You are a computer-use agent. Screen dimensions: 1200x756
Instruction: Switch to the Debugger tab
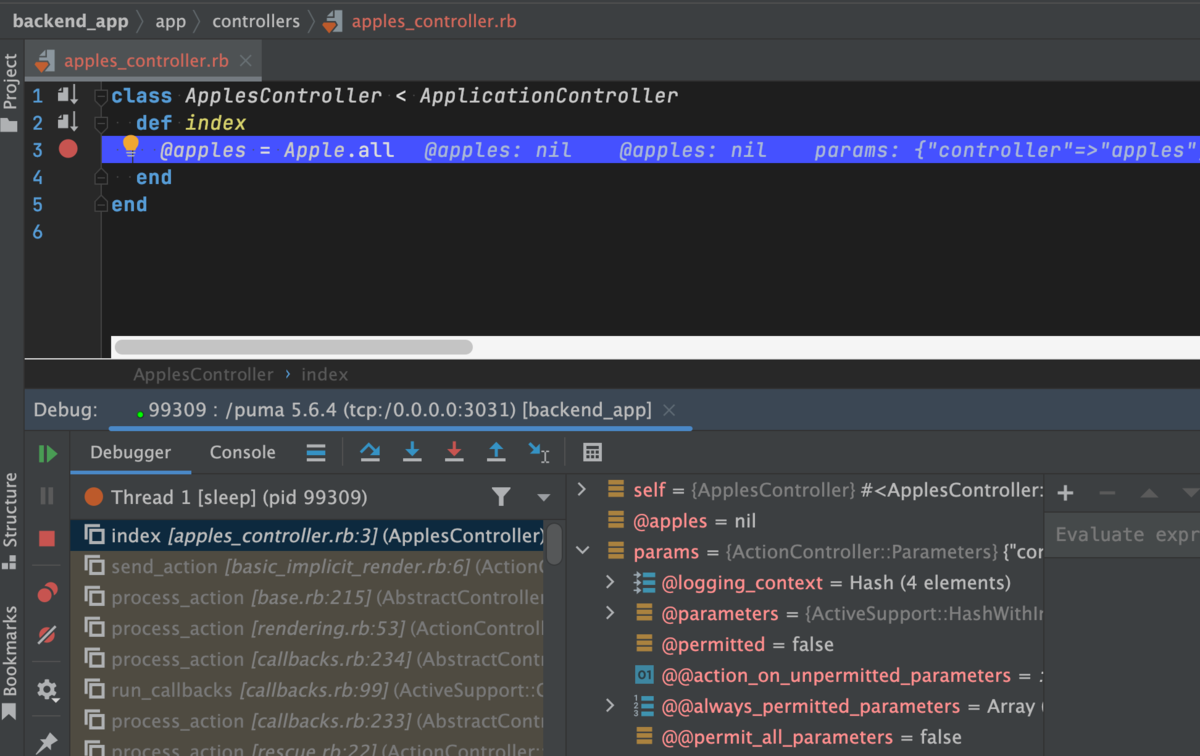coord(131,452)
